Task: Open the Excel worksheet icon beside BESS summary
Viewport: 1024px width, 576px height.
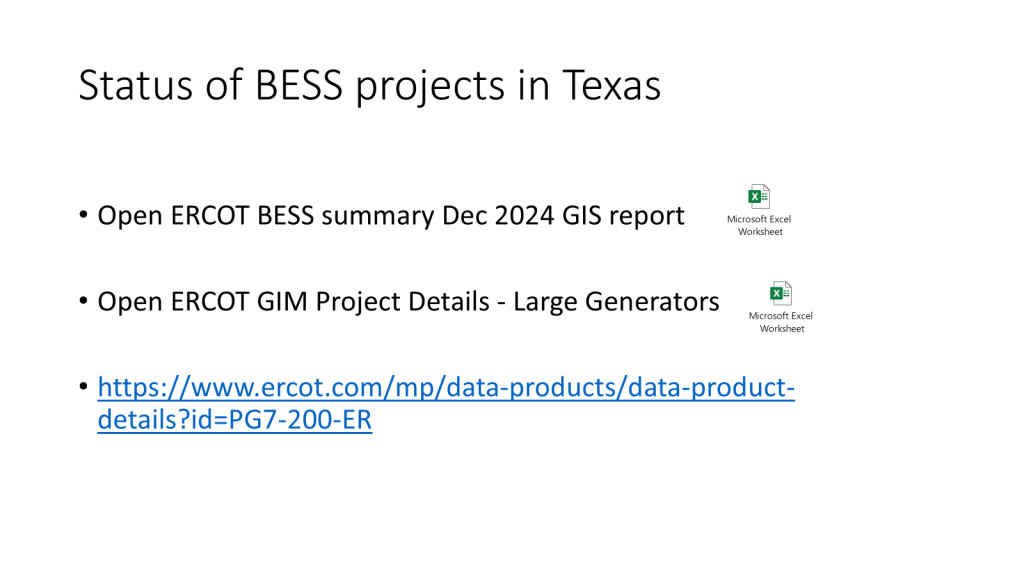Action: click(x=759, y=197)
